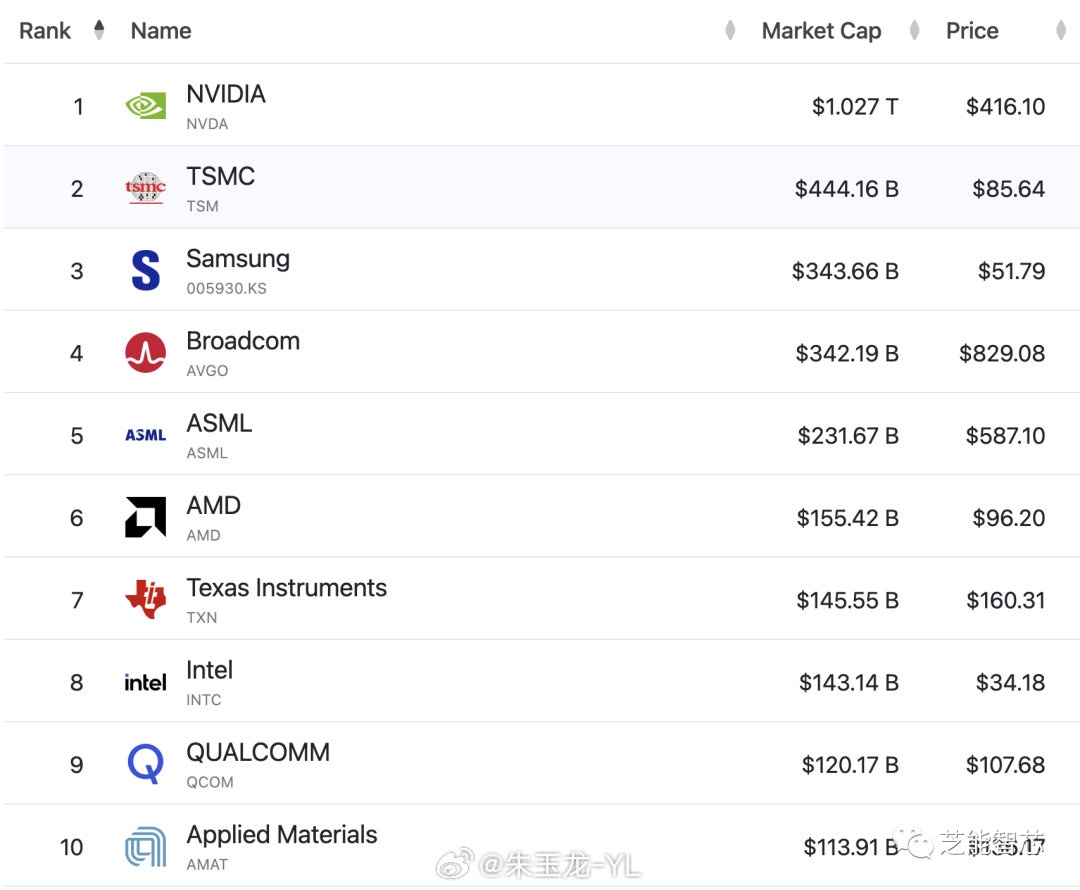The image size is (1080, 890).
Task: Click the NVIDIA logo icon
Action: pyautogui.click(x=146, y=106)
